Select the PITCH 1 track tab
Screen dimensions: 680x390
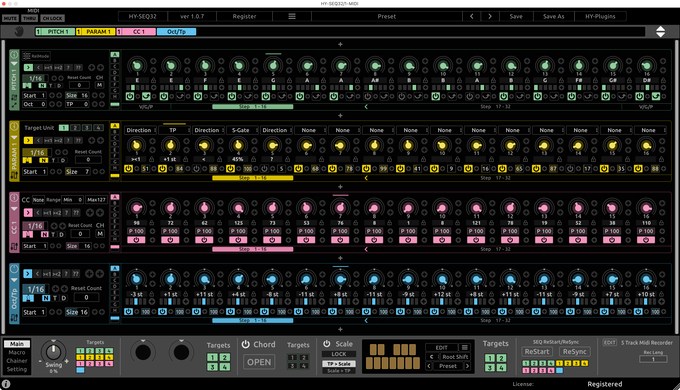55,31
